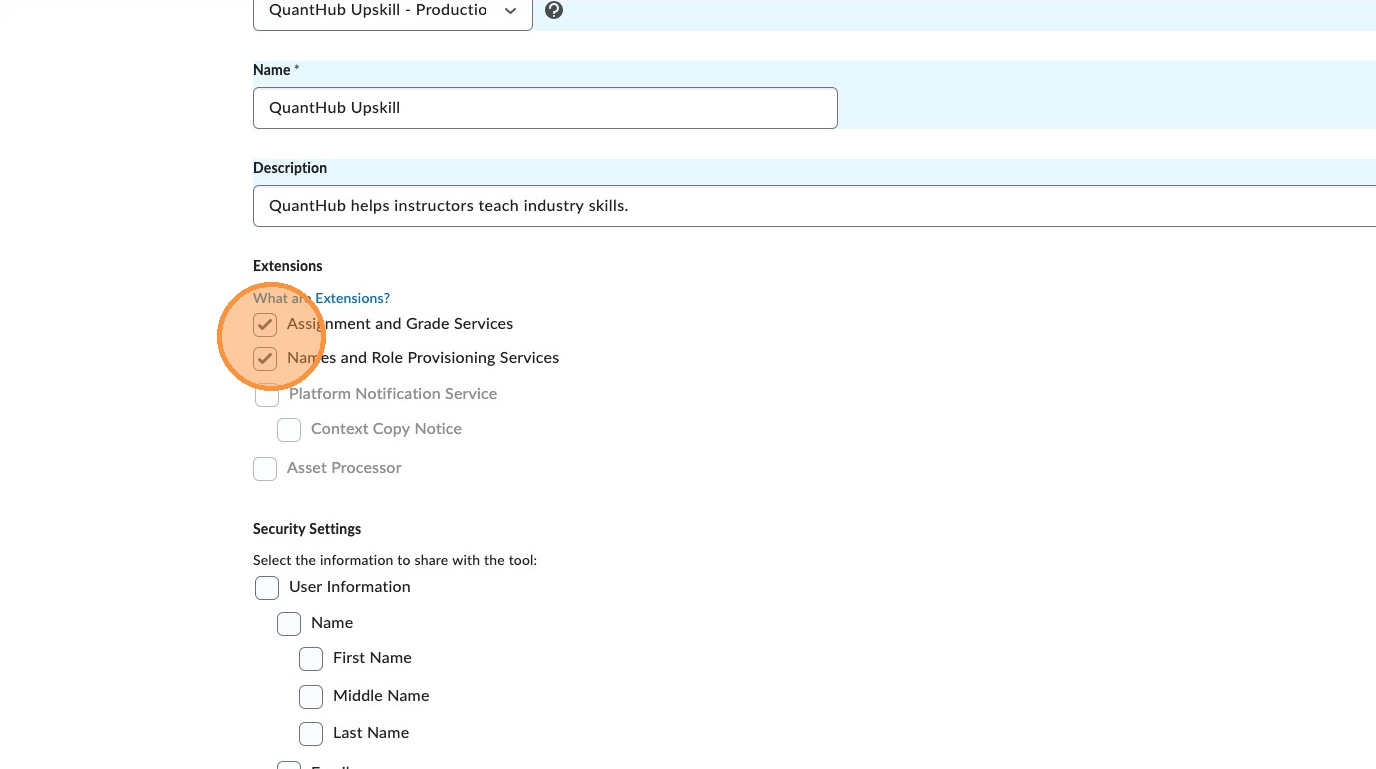Enable the Middle Name checkbox

point(311,696)
